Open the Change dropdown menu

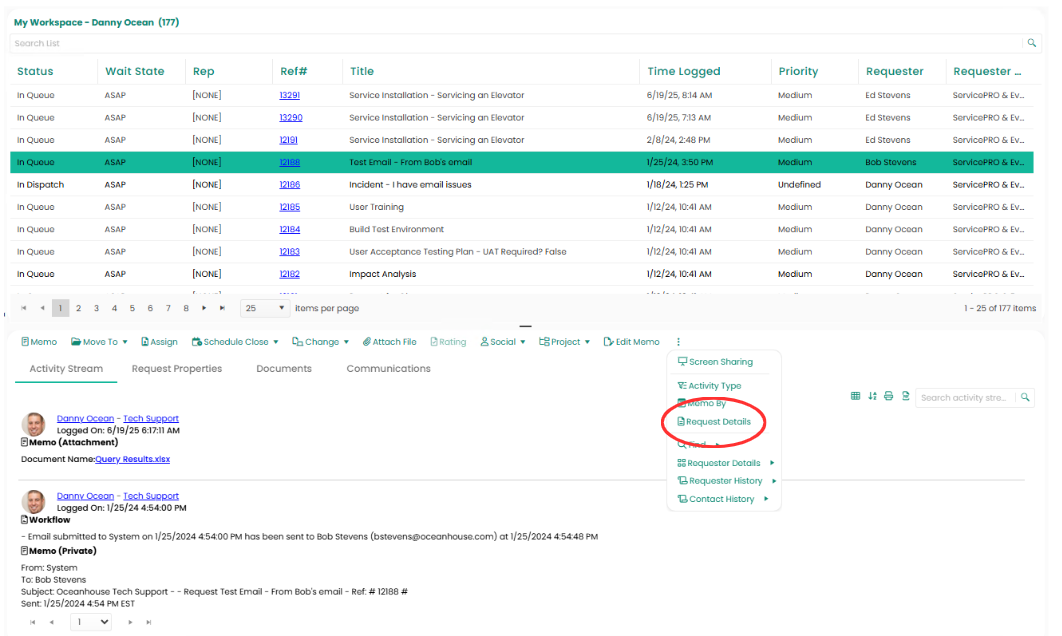320,342
